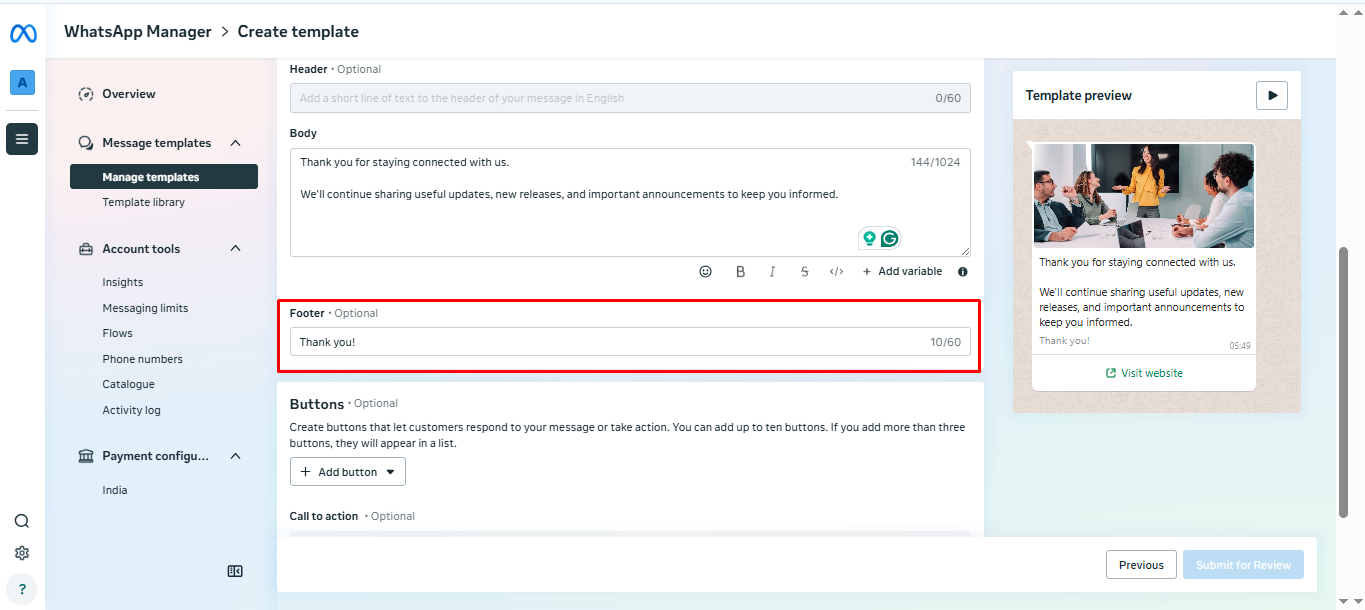Screen dimensions: 1365x610
Task: Apply strikethrough formatting to body text
Action: click(804, 271)
